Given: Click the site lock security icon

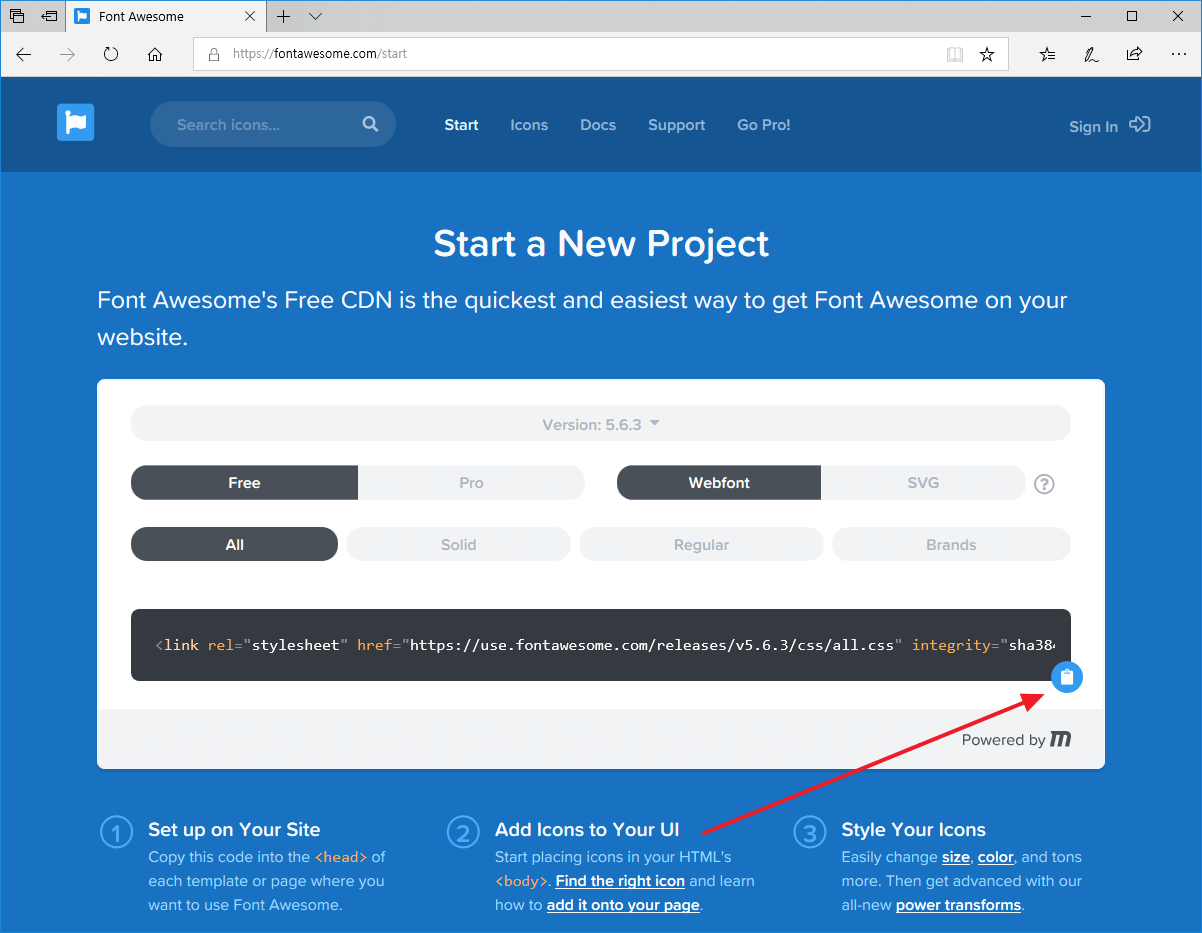Looking at the screenshot, I should coord(213,54).
